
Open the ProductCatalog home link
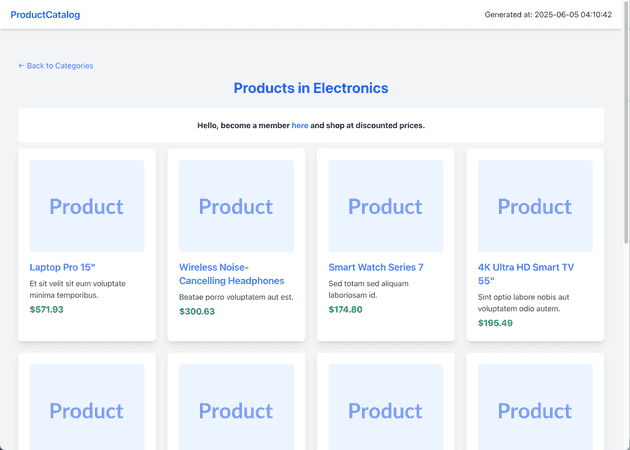click(45, 15)
